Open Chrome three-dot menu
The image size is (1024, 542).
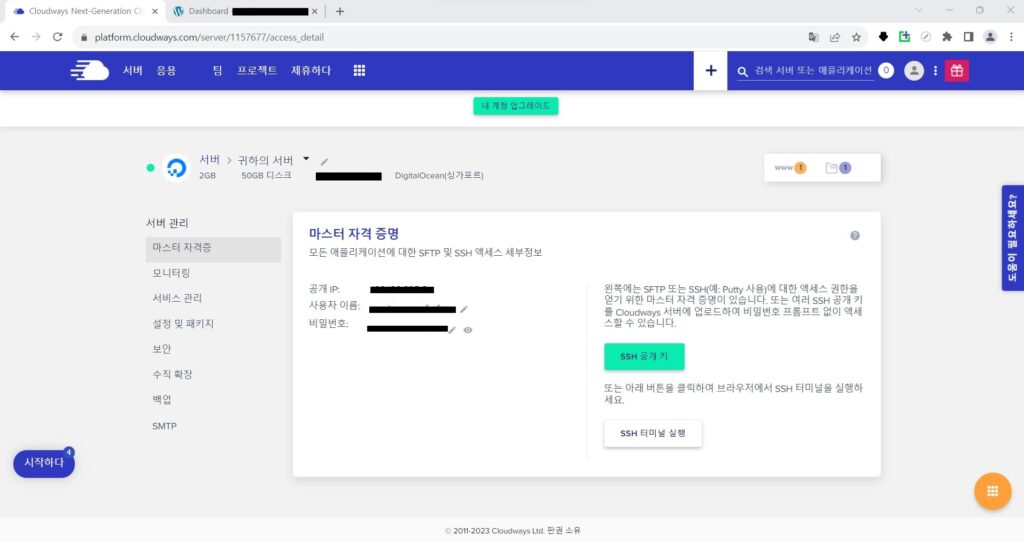1011,37
